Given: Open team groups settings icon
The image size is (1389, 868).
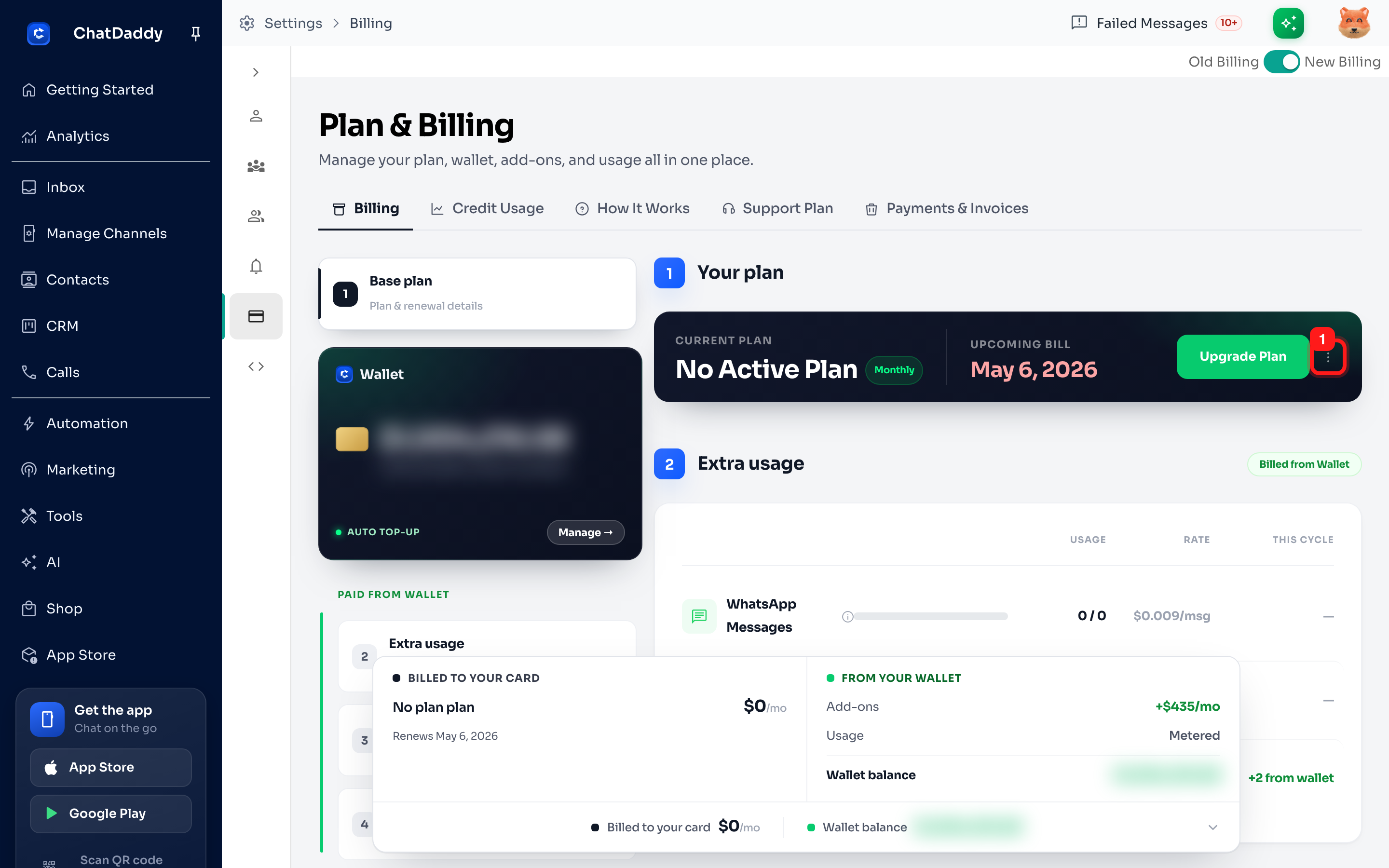Looking at the screenshot, I should click(256, 166).
